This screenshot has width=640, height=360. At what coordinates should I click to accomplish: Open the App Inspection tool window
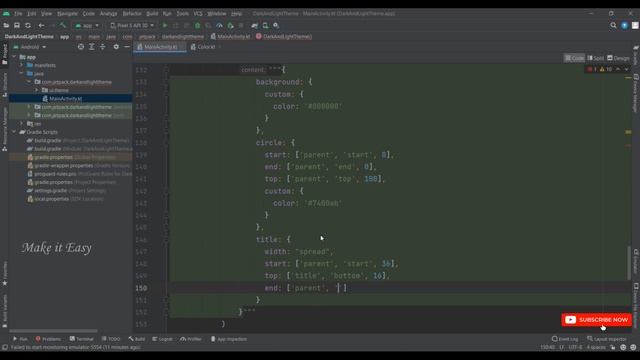[x=229, y=339]
